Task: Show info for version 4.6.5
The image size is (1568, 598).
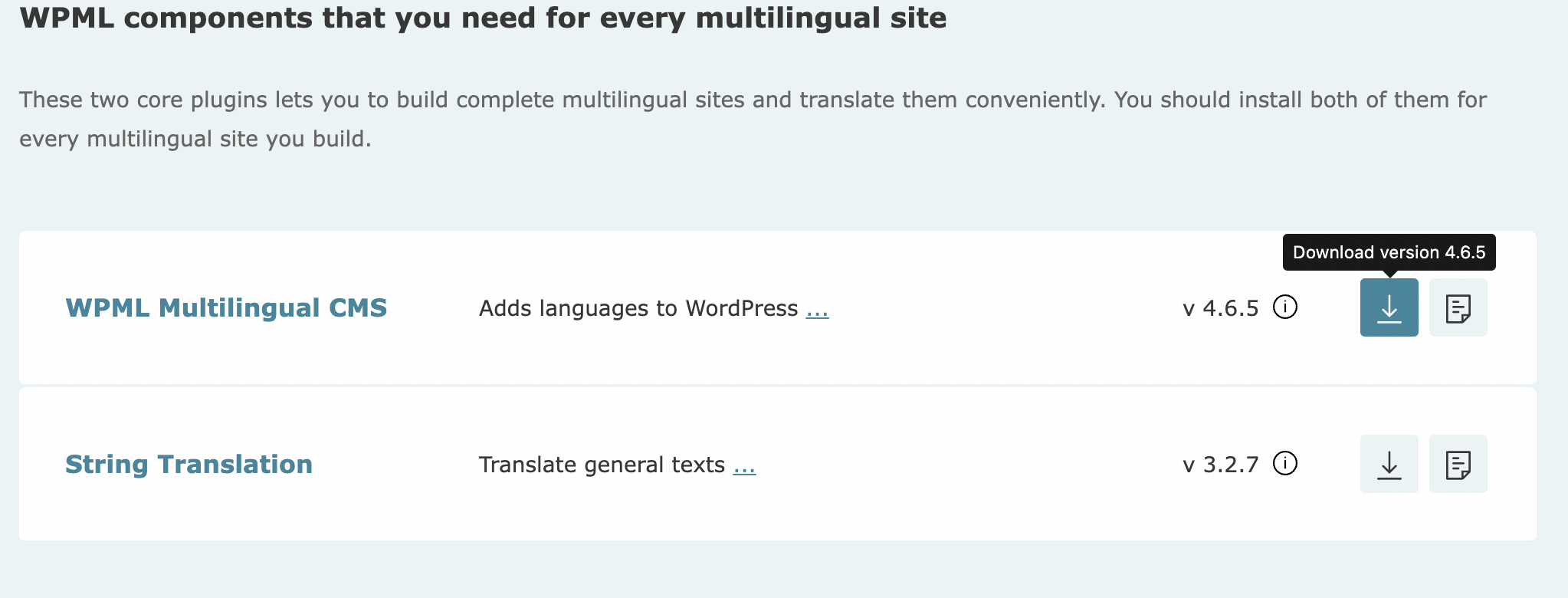Action: pyautogui.click(x=1285, y=307)
